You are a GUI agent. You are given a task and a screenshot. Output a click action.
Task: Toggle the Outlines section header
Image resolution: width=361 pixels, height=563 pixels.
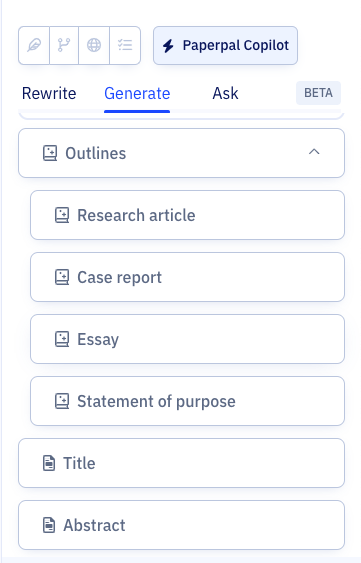(x=181, y=153)
